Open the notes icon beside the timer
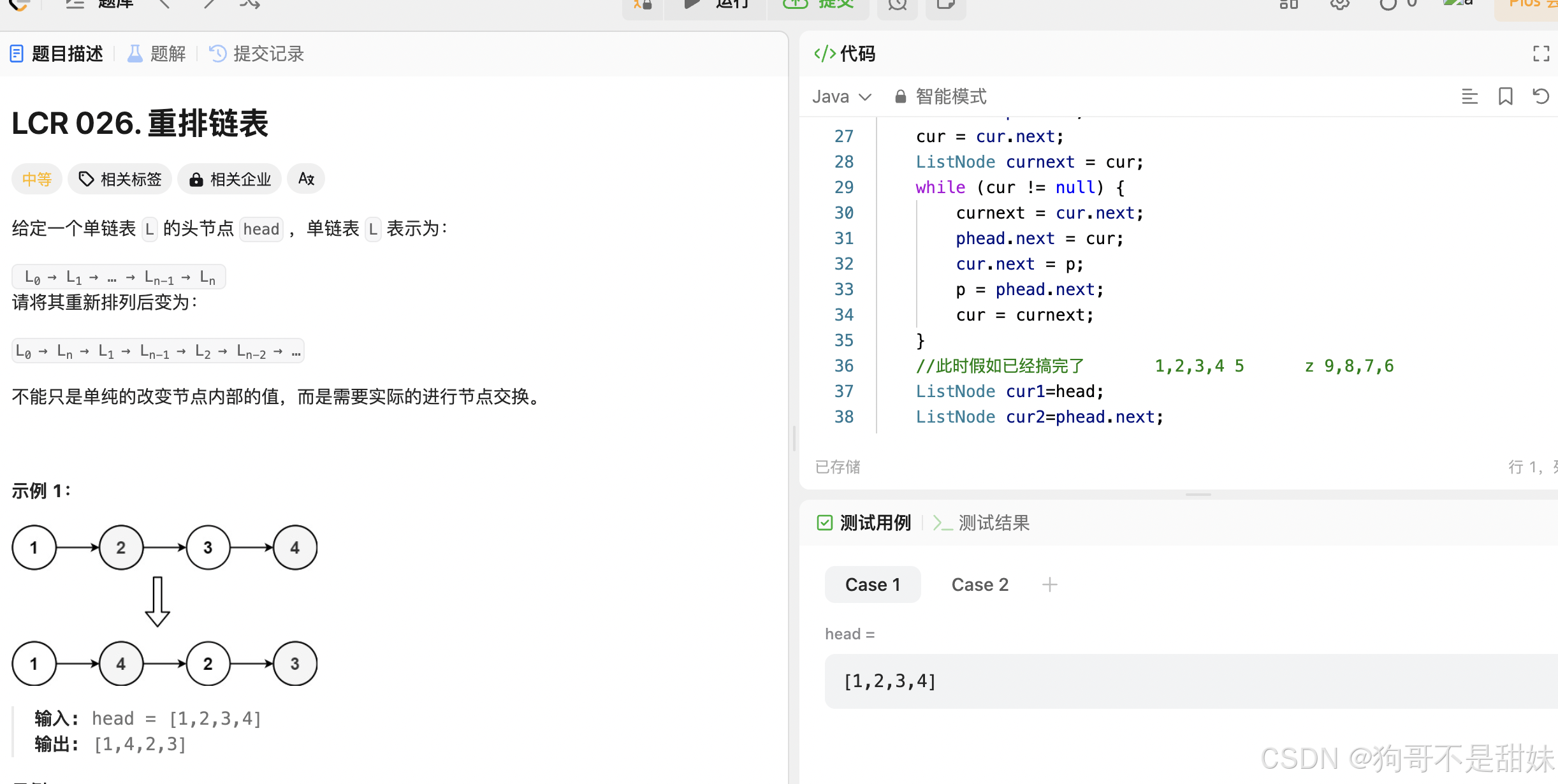 point(945,6)
